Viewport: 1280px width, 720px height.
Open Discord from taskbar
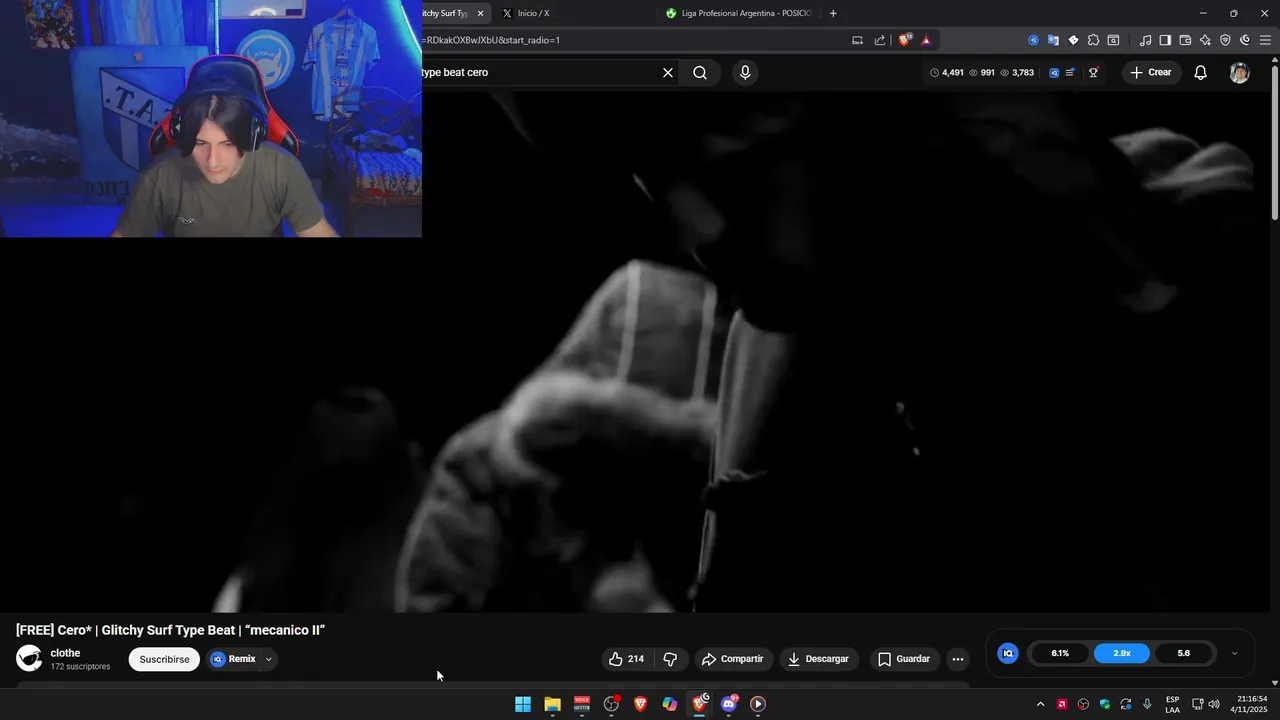click(729, 704)
